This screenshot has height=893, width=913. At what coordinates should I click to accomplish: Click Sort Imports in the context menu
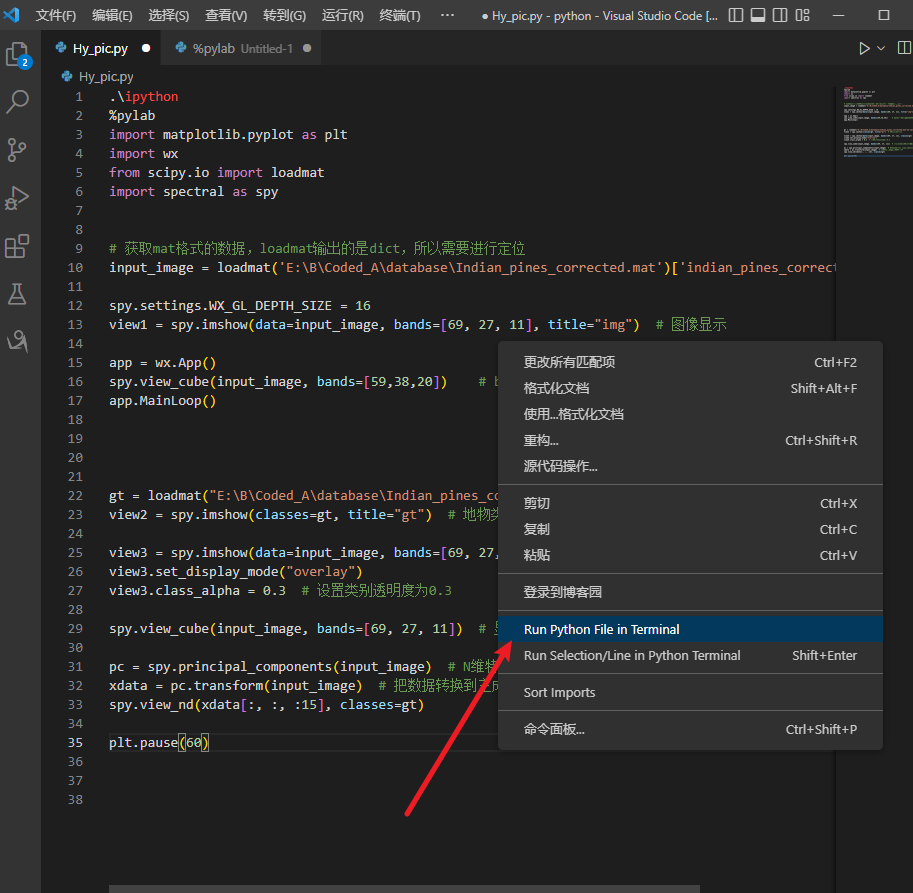coord(559,692)
